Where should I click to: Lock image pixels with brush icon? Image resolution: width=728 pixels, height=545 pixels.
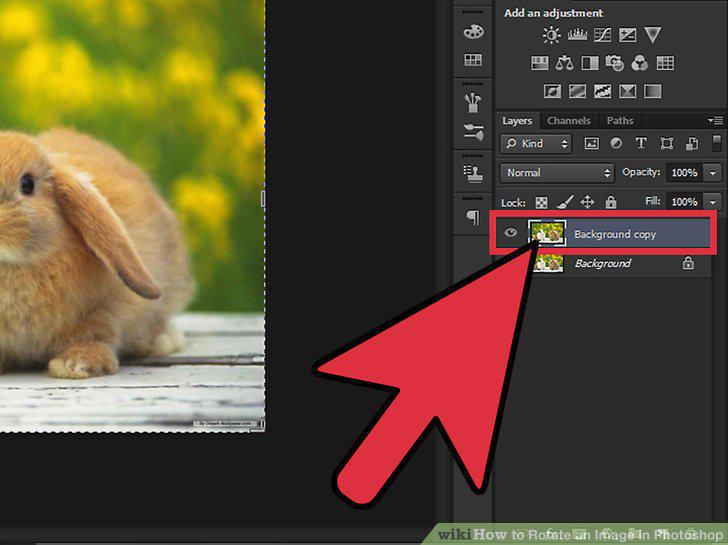tap(565, 202)
